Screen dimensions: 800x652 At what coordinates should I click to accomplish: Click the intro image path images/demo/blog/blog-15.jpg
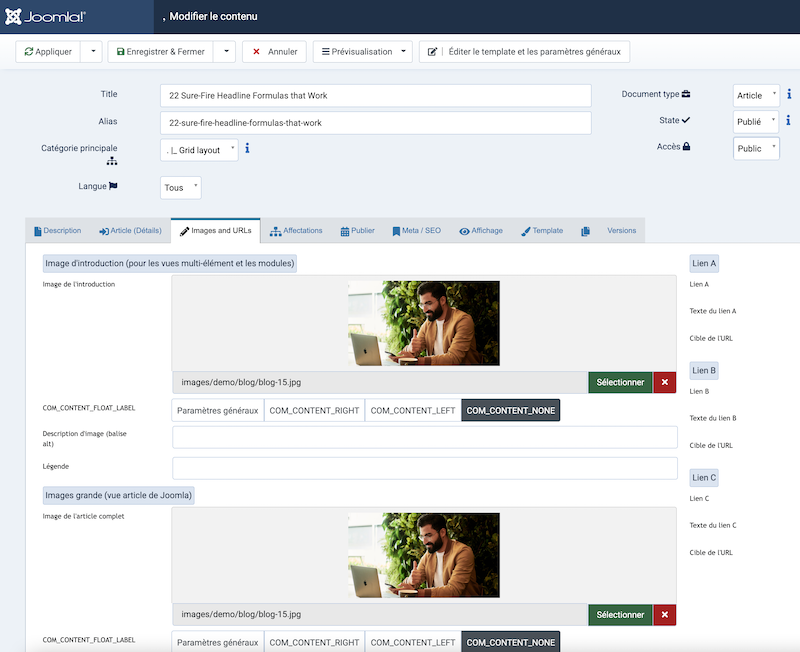pyautogui.click(x=380, y=382)
